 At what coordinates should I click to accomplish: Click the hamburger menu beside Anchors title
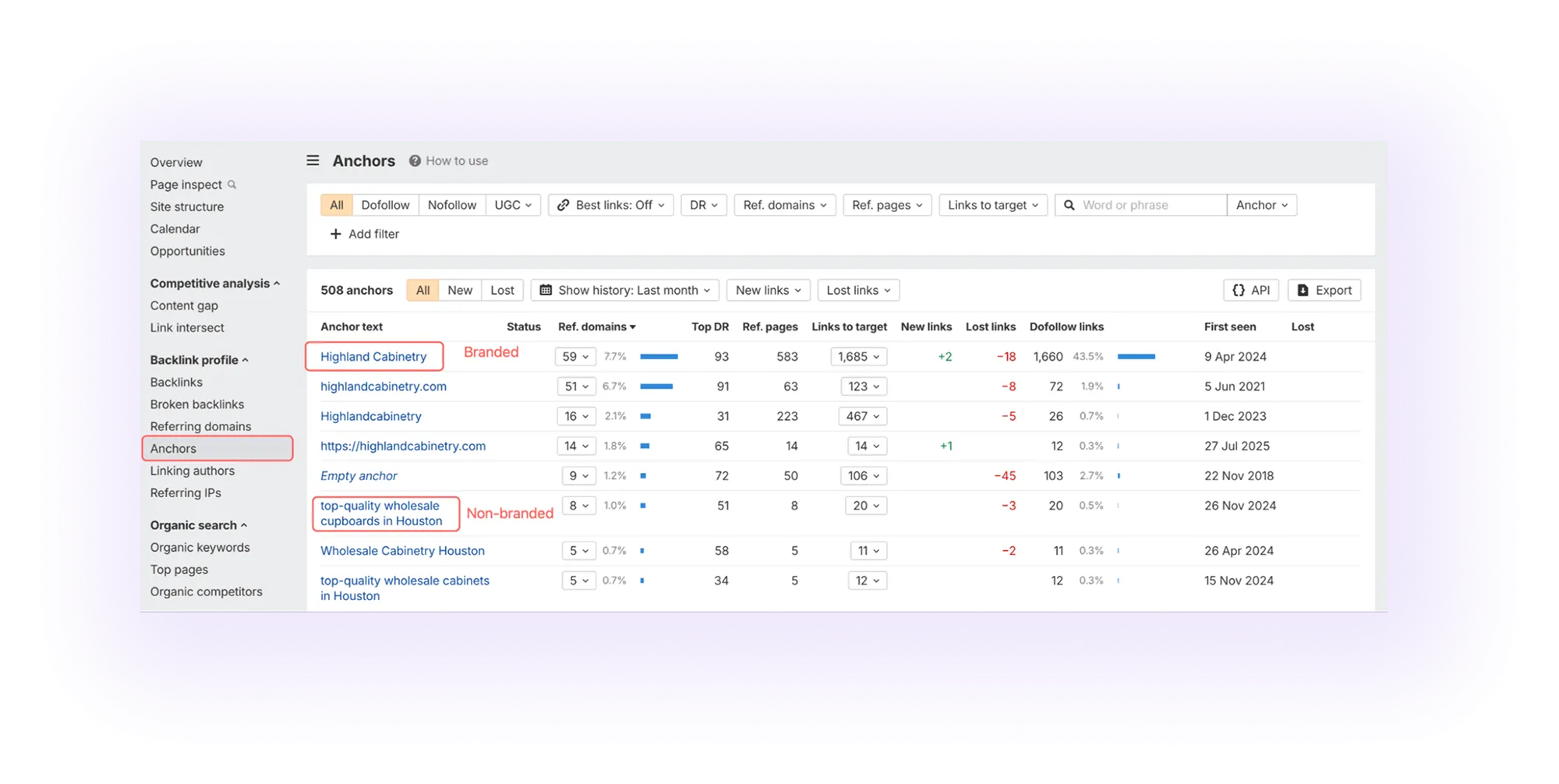pyautogui.click(x=313, y=160)
